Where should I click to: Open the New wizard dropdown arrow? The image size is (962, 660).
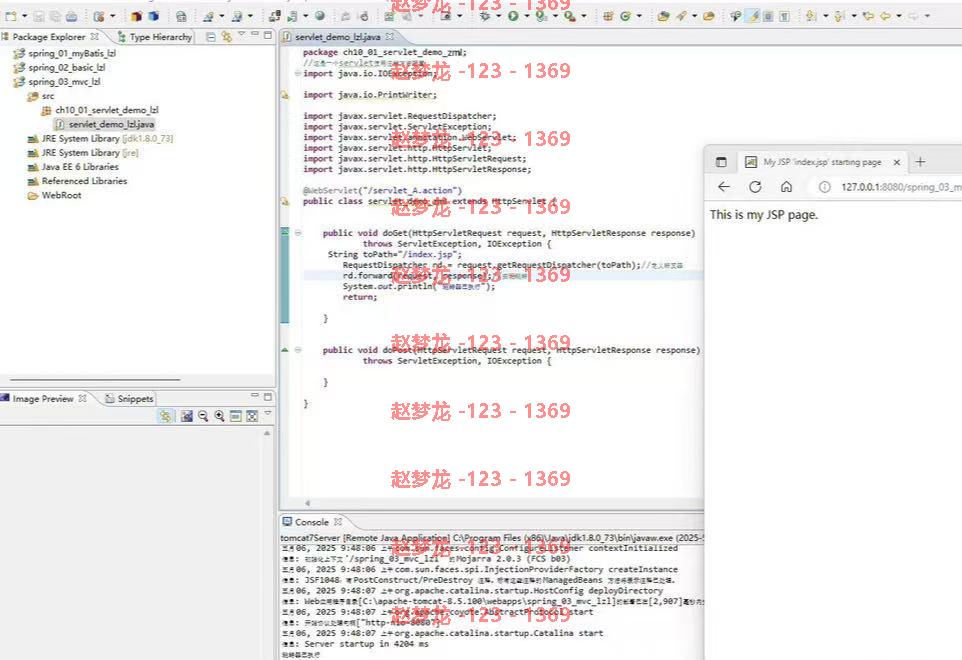pyautogui.click(x=25, y=17)
